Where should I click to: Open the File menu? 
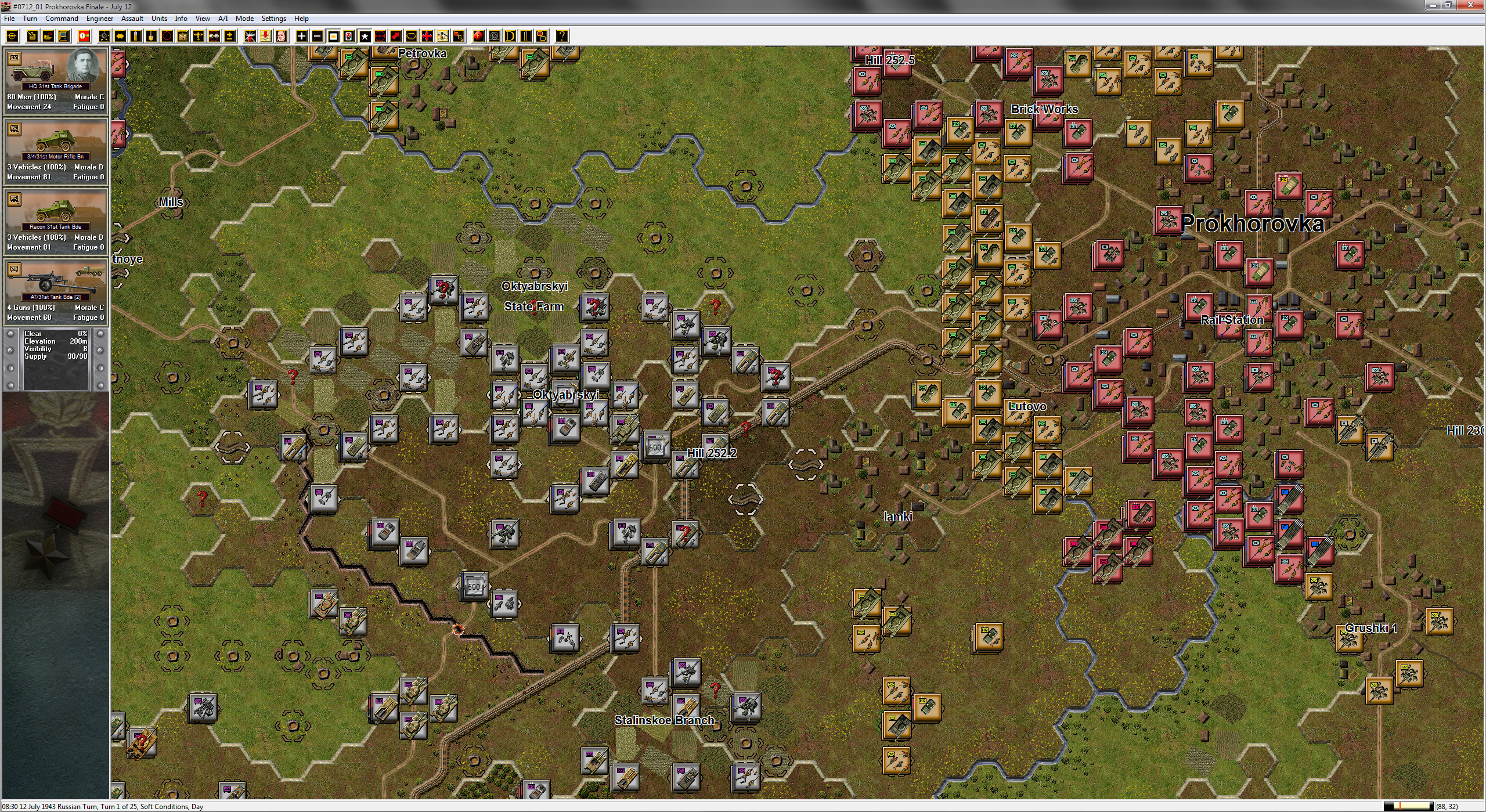(x=9, y=19)
